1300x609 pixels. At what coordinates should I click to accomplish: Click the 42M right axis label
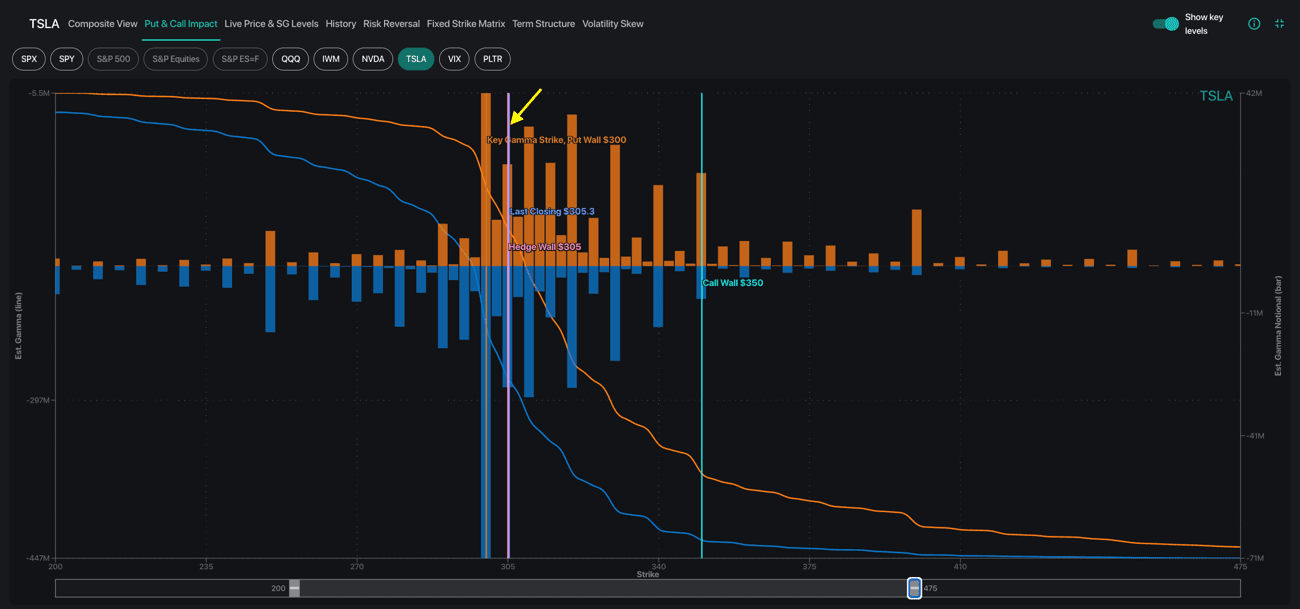[x=1254, y=93]
